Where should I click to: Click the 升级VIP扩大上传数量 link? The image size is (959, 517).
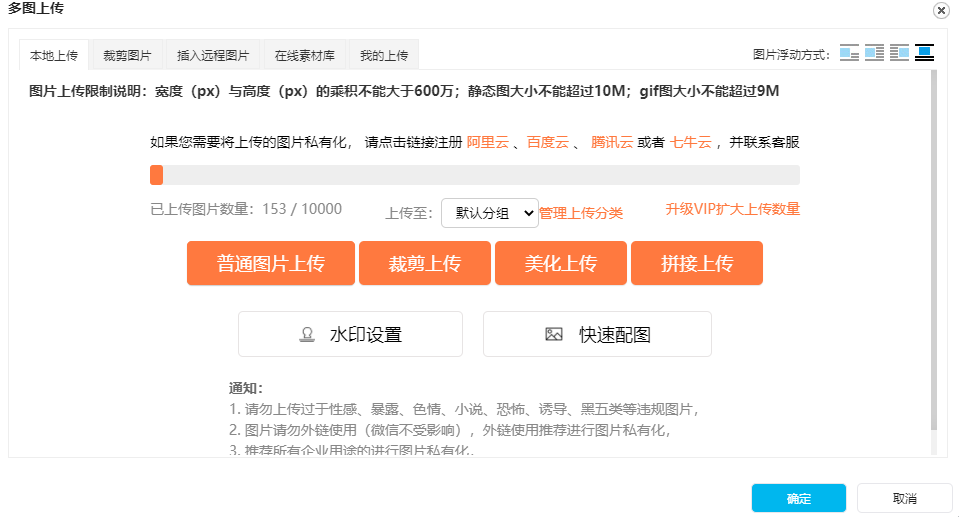tap(732, 209)
